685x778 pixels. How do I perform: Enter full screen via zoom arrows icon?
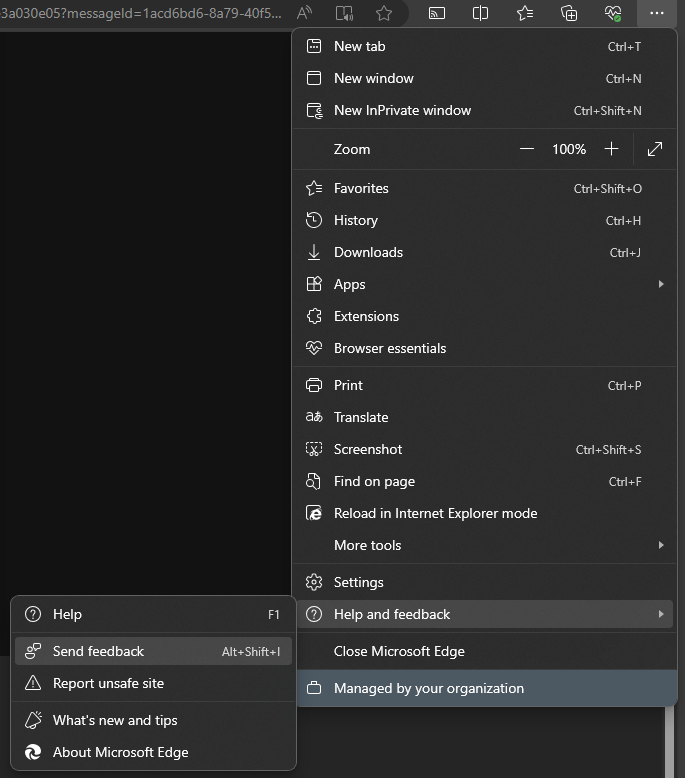pyautogui.click(x=655, y=149)
